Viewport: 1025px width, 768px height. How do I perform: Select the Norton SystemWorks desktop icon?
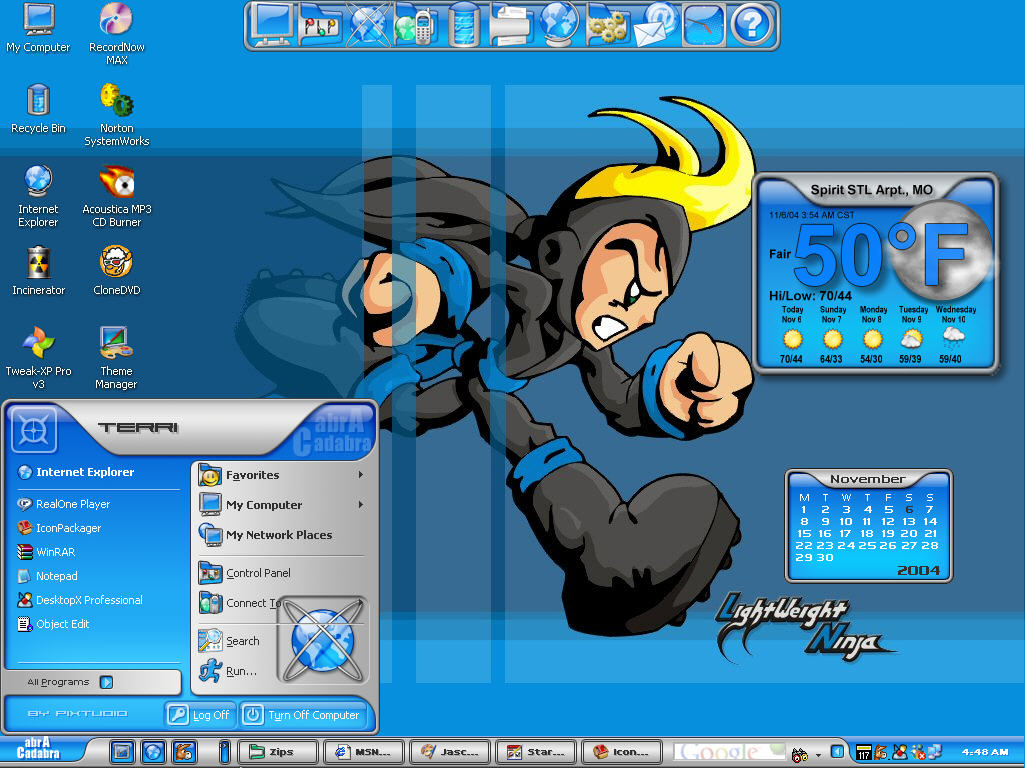pyautogui.click(x=116, y=115)
